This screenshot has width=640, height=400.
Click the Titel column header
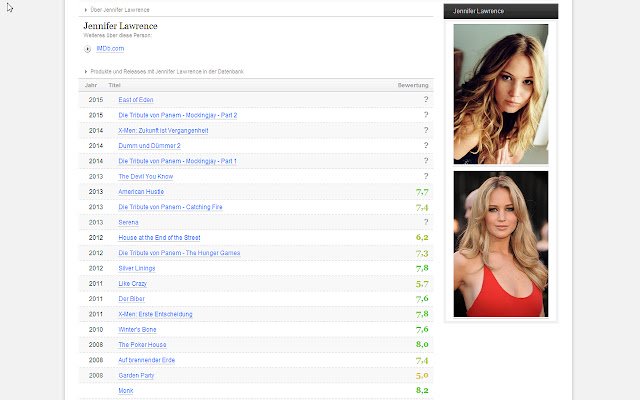pos(114,85)
